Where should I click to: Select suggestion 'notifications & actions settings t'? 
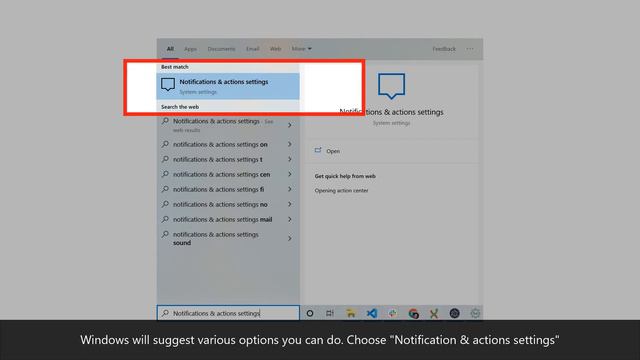click(228, 160)
